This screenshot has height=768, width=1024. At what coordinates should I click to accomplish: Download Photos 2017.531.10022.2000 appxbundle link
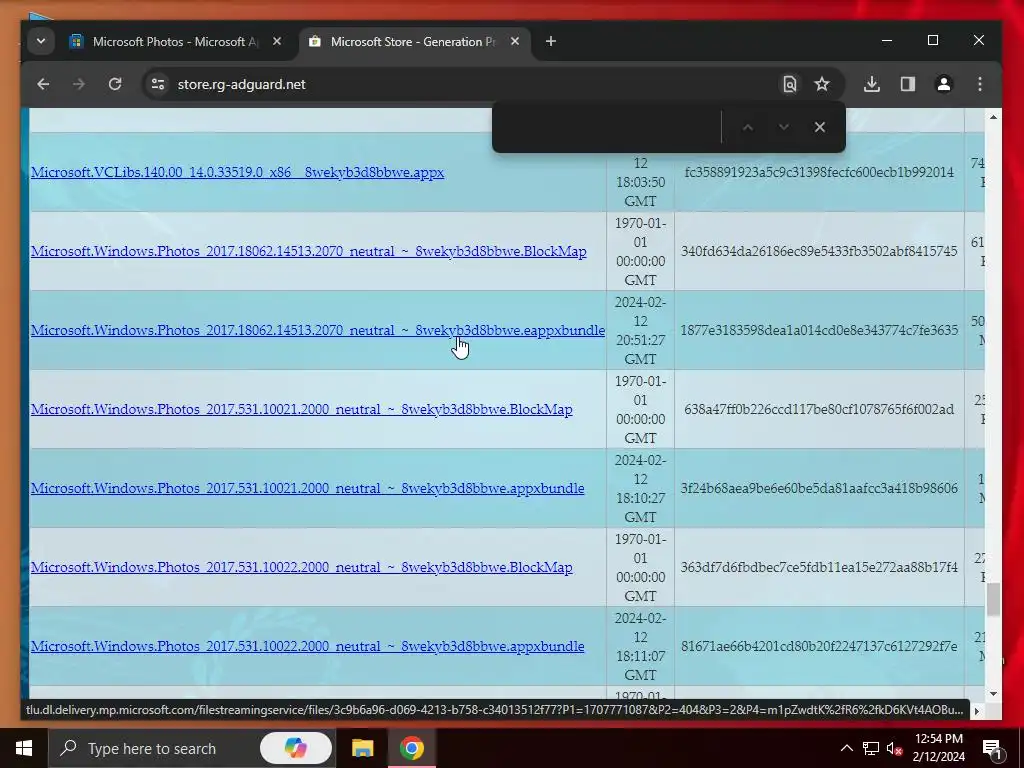point(307,647)
